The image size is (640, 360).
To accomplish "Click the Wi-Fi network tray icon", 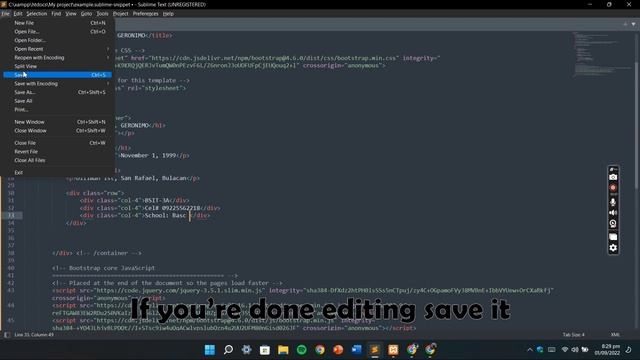I will [565, 350].
